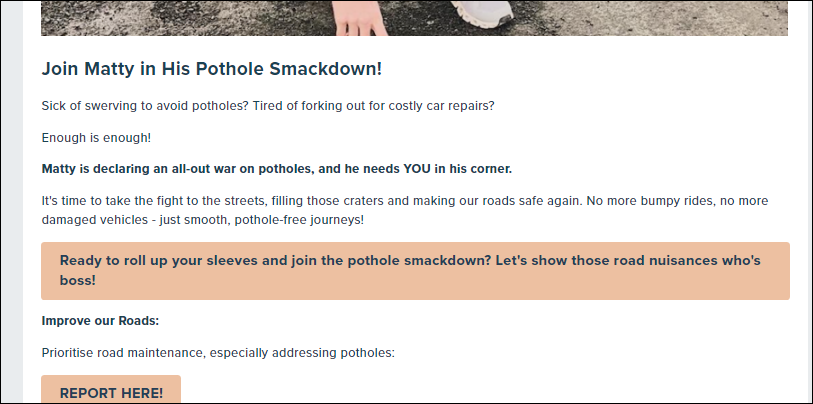Screen dimensions: 813x404
Task: Click the Improve our Roads: subheading
Action: click(100, 321)
